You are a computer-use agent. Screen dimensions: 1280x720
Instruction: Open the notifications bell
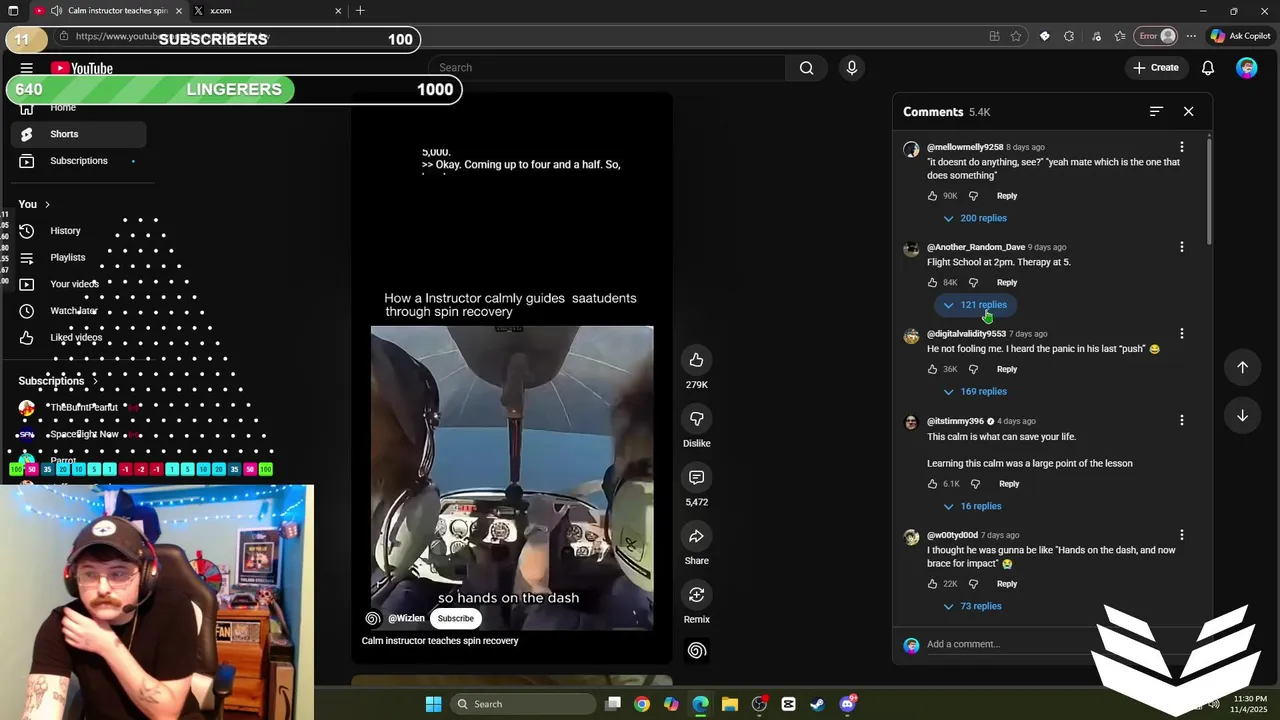point(1208,68)
